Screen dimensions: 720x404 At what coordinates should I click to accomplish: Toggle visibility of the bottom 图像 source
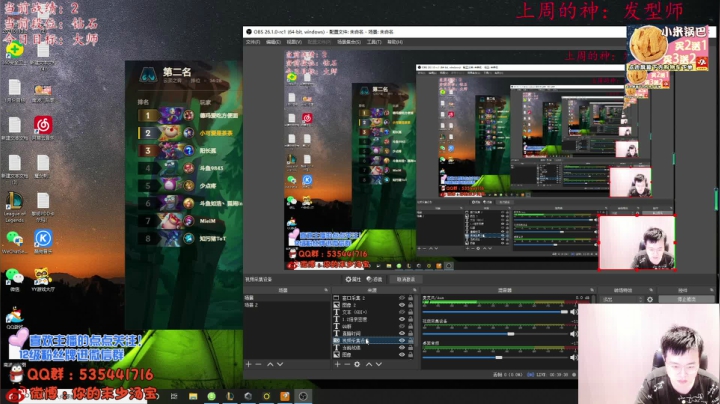402,355
